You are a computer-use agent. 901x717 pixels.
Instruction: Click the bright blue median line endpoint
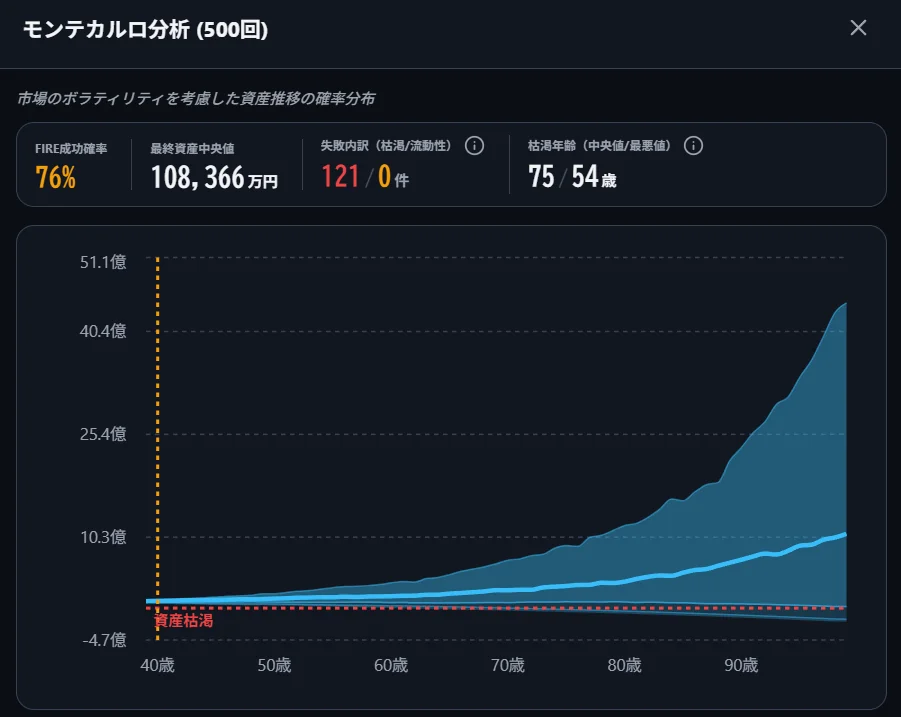845,535
